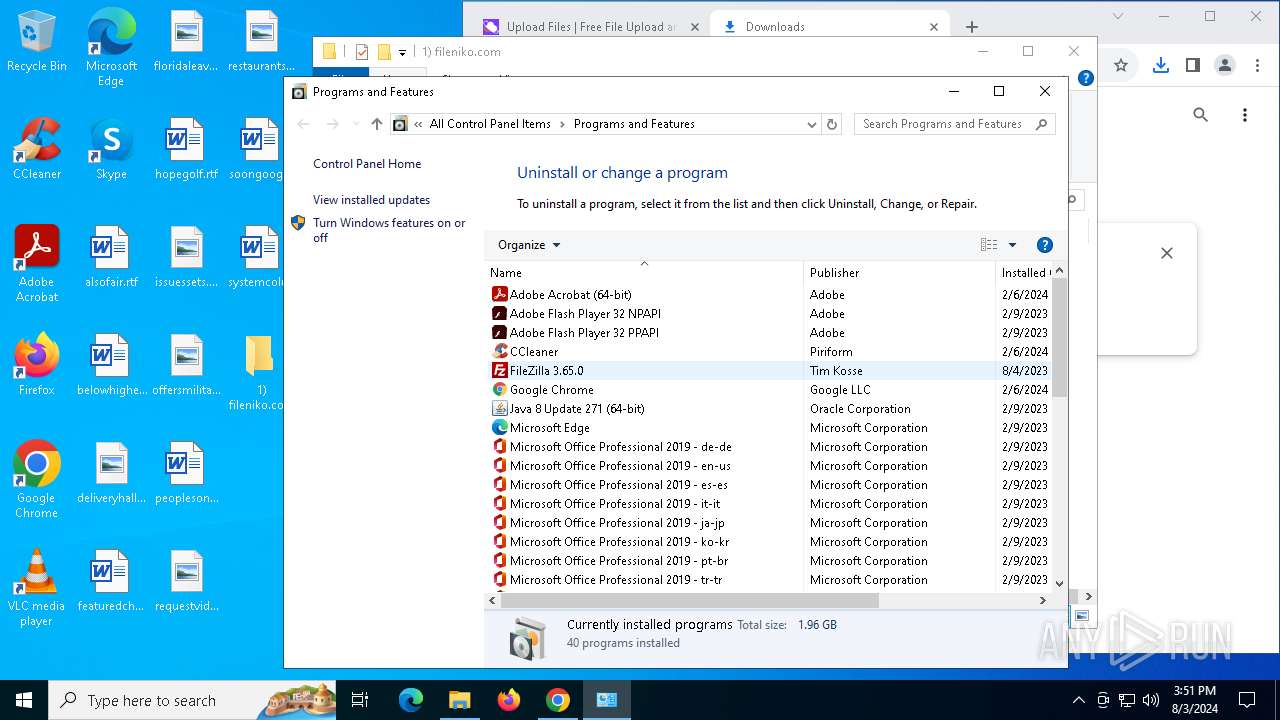Expand the view options dropdown arrow
The width and height of the screenshot is (1280, 720).
(x=1012, y=245)
